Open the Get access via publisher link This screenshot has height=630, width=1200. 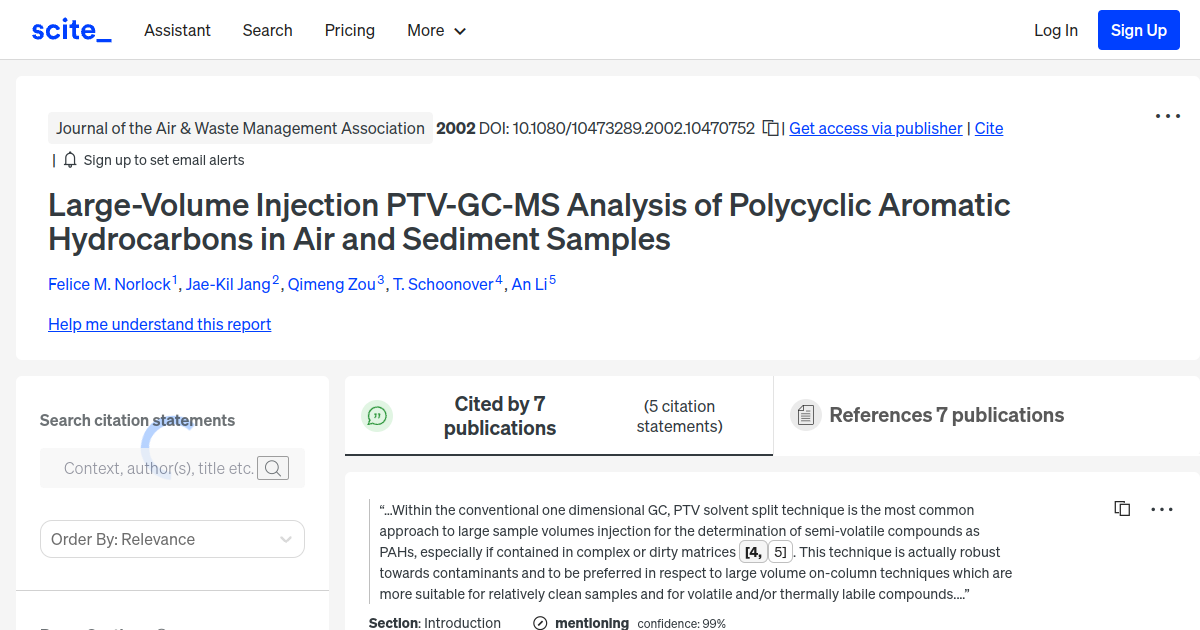click(875, 128)
